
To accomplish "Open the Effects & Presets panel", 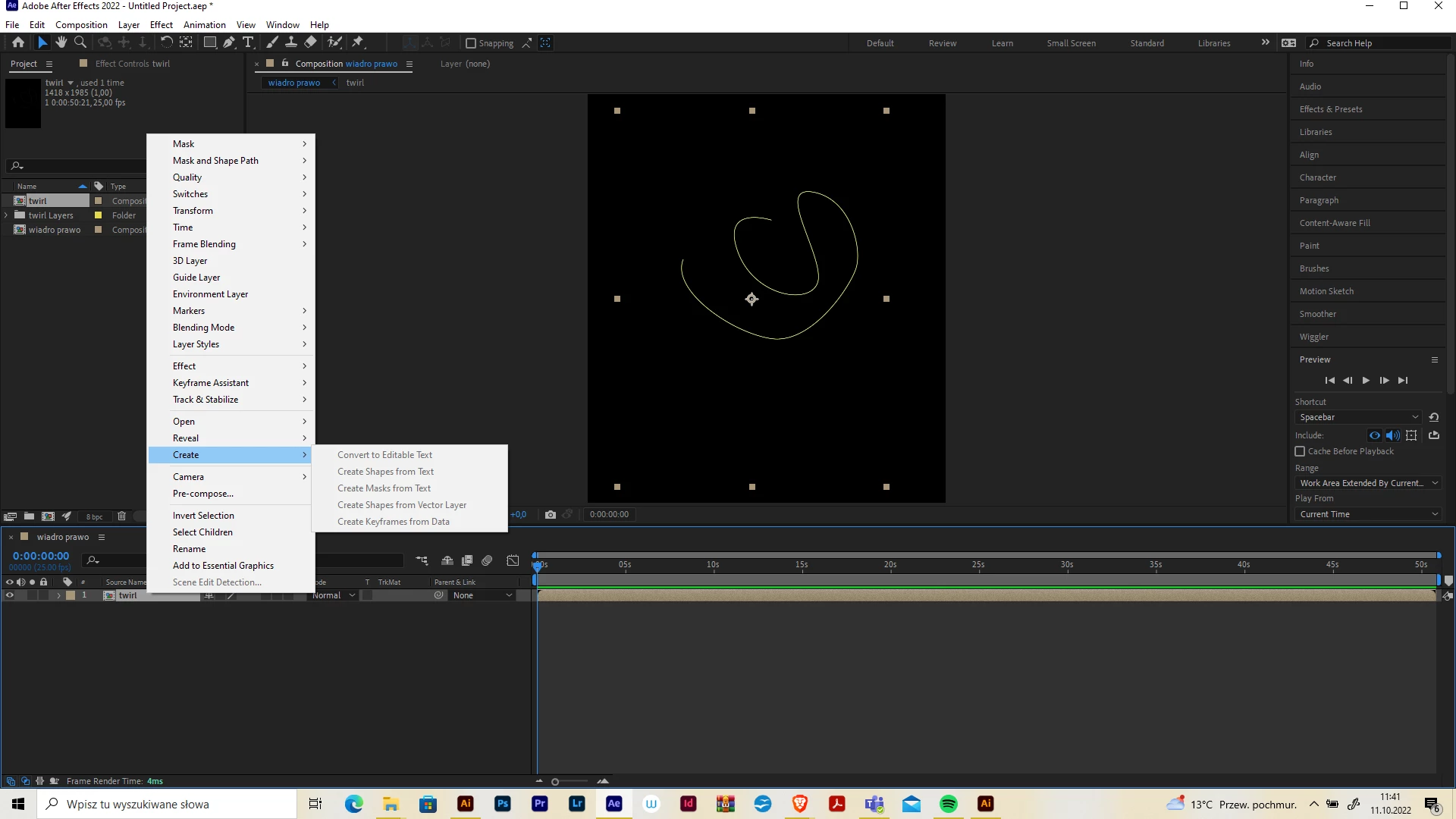I will [x=1330, y=109].
